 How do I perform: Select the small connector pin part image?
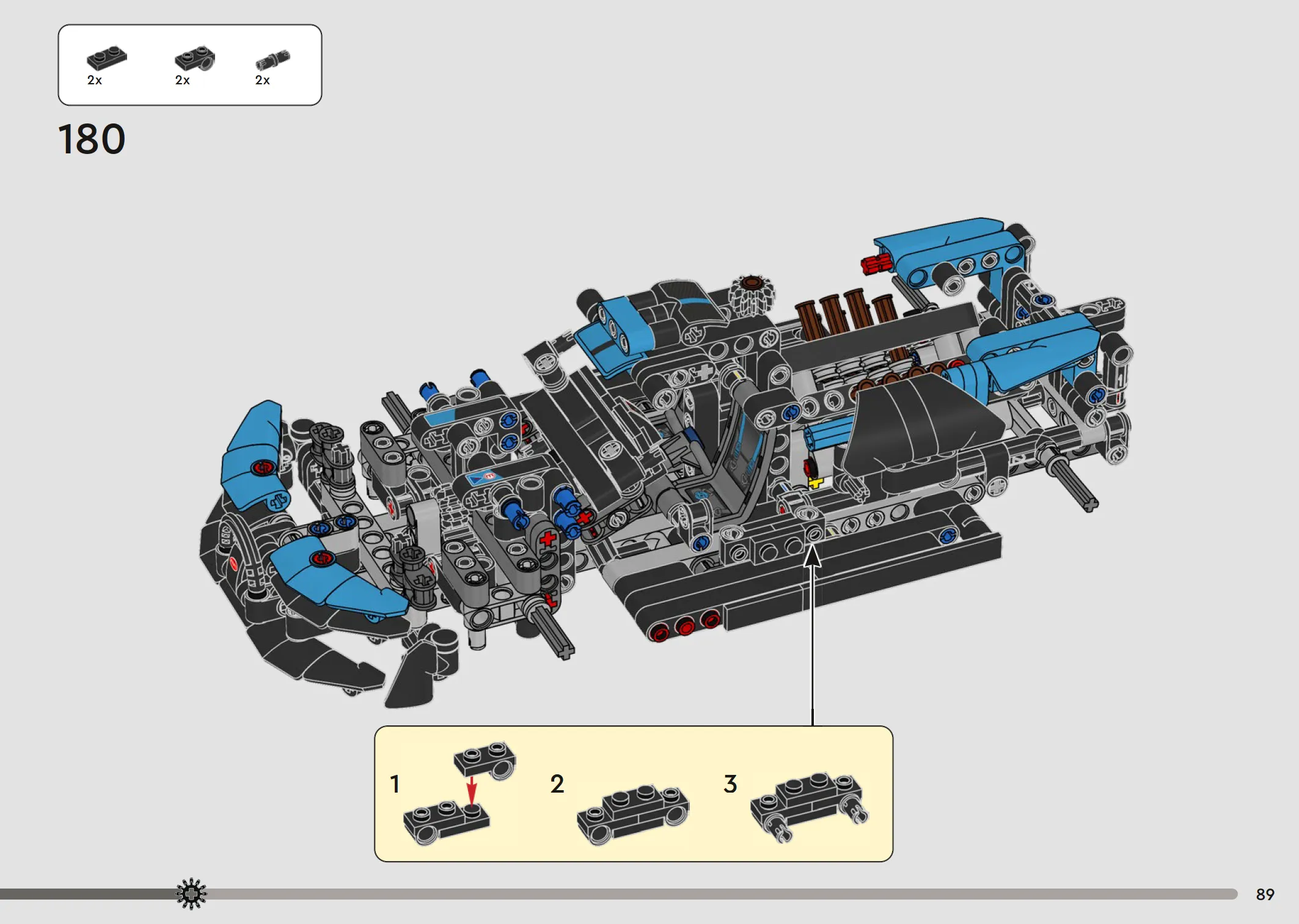[273, 61]
